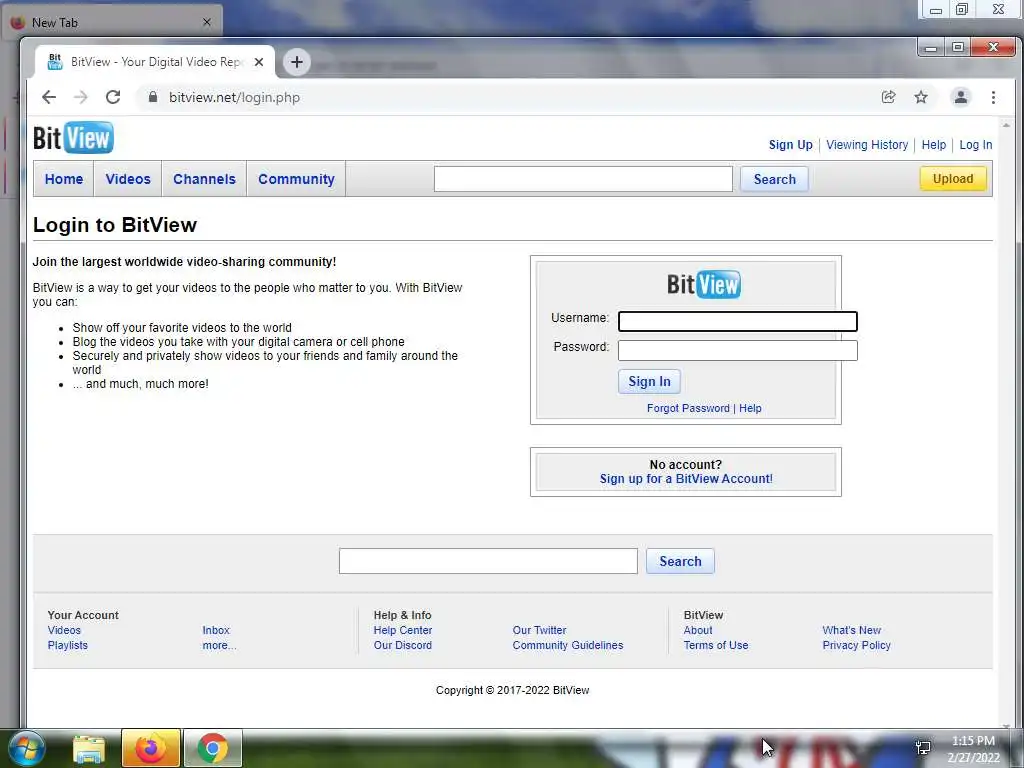Image resolution: width=1024 pixels, height=768 pixels.
Task: Open Chrome's three-dot menu
Action: (993, 97)
